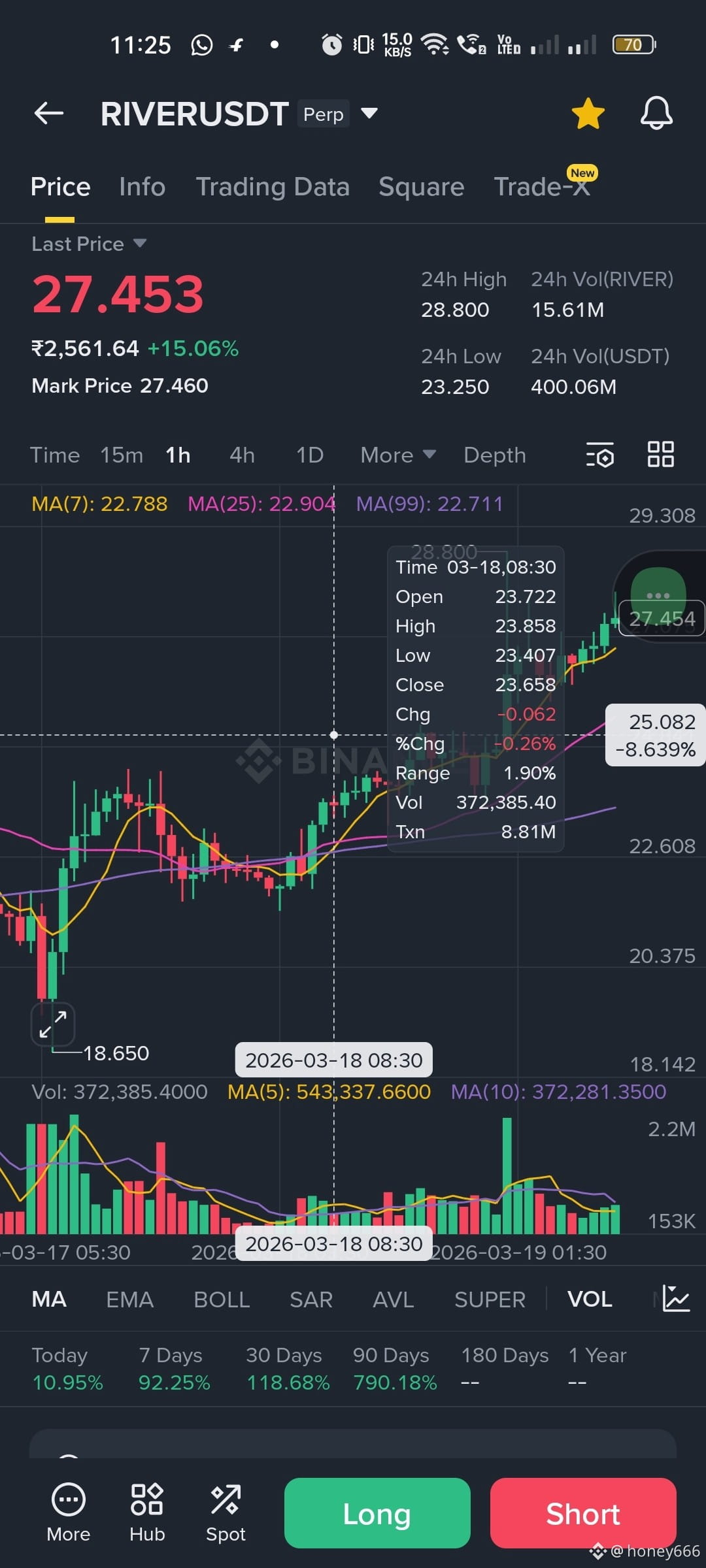Viewport: 706px width, 1568px height.
Task: Open chart indicator settings icon
Action: click(x=600, y=455)
